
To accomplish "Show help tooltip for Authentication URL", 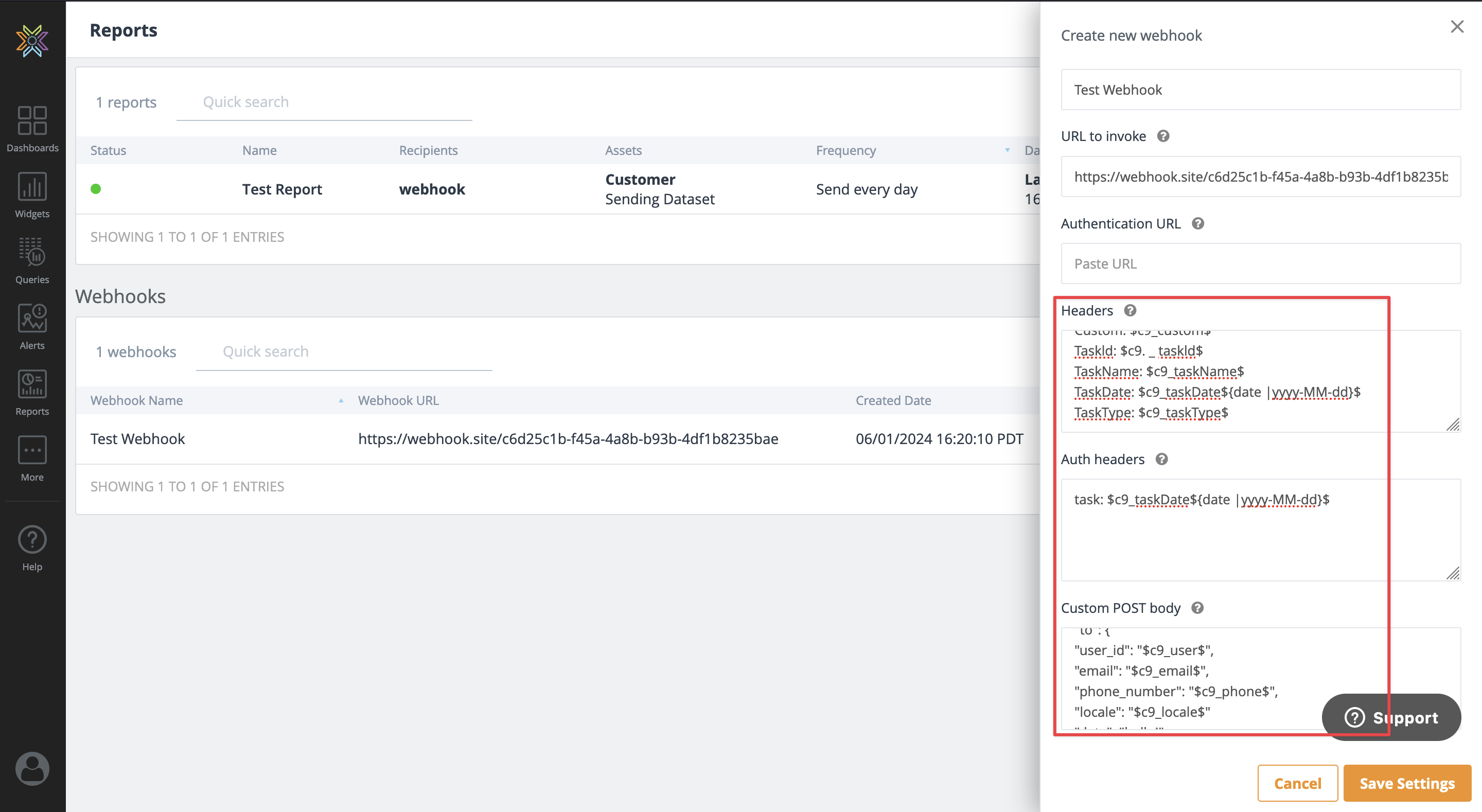I will (1198, 224).
